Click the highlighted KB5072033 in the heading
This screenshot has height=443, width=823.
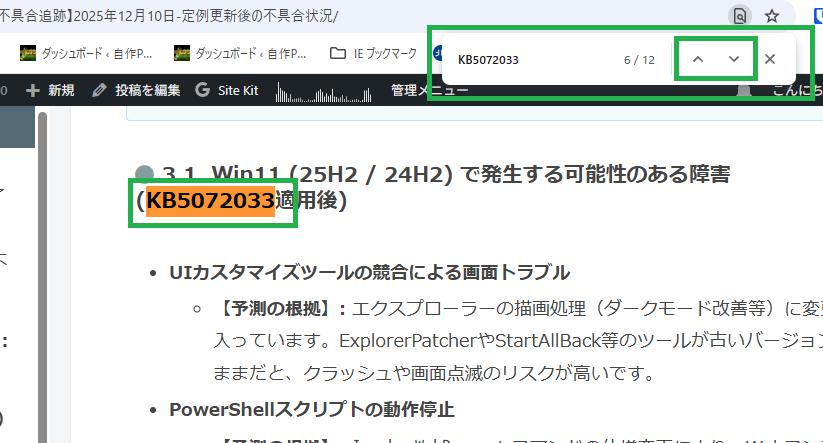(210, 201)
